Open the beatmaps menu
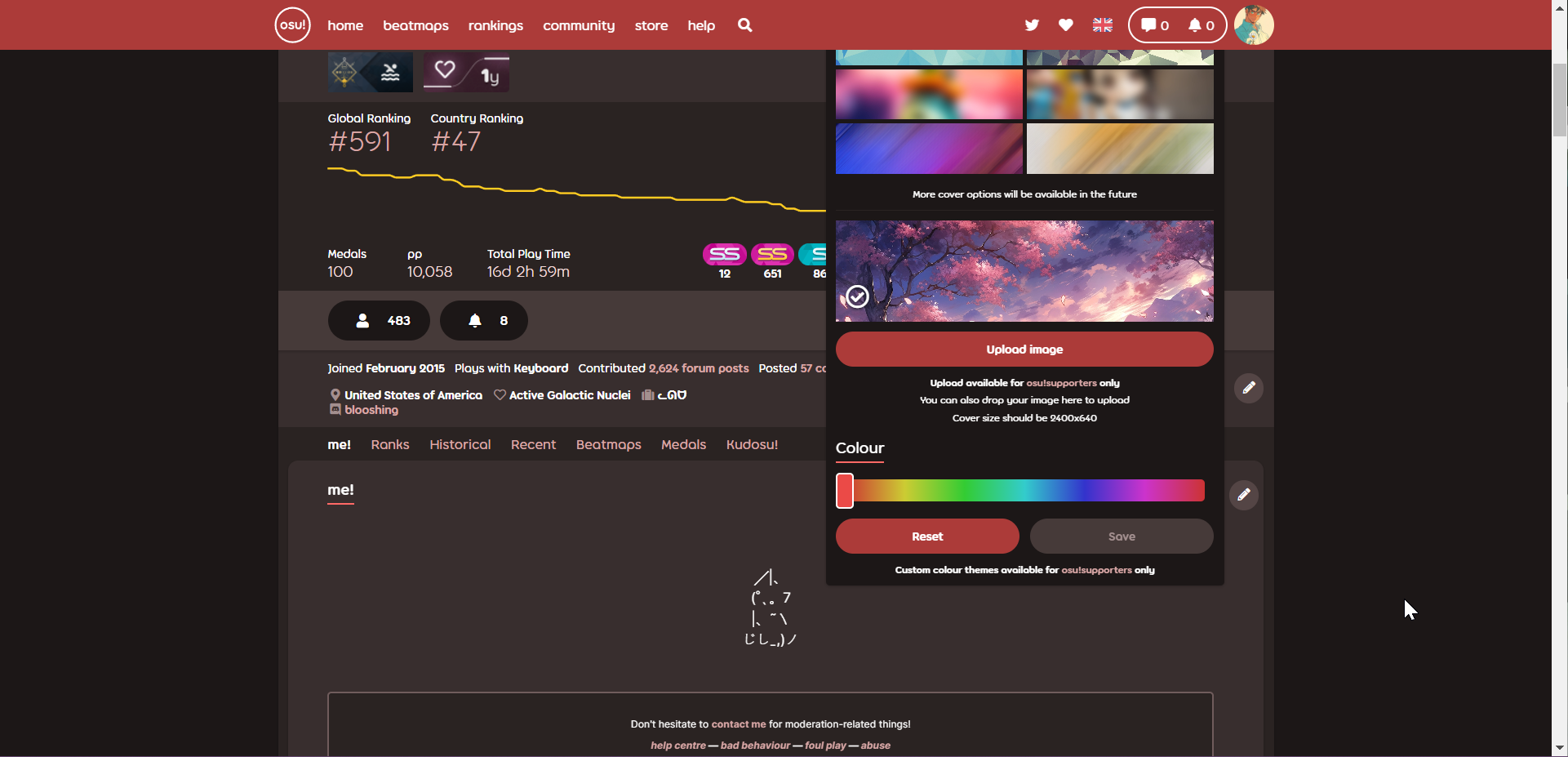Screen dimensions: 1568x757 click(x=415, y=25)
